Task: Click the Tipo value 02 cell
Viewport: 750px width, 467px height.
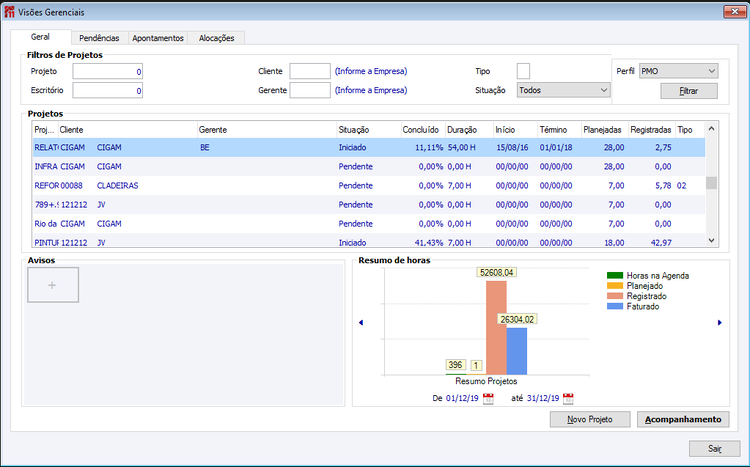Action: [x=682, y=186]
